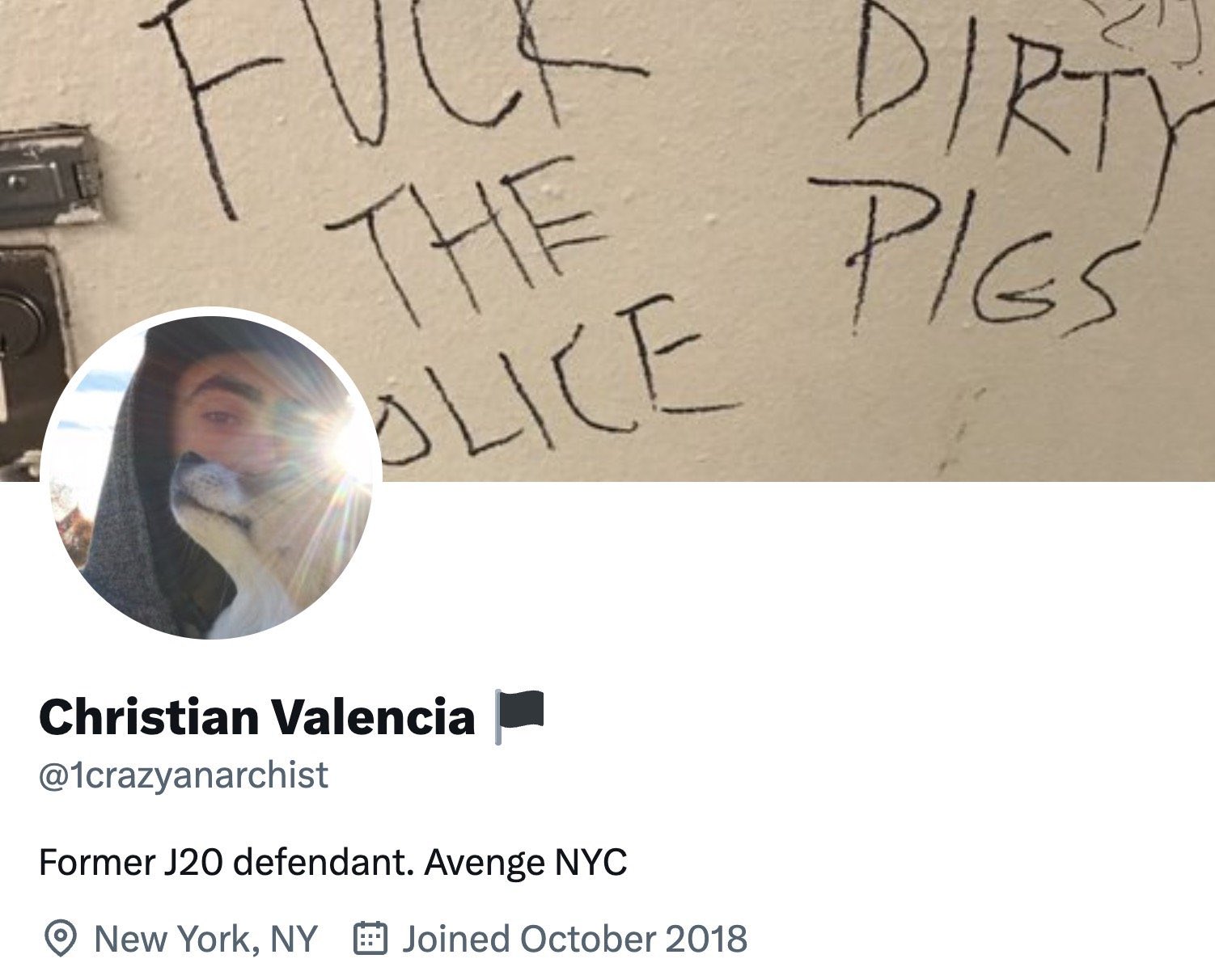
Task: Click the Joined October 2018 text
Action: tap(574, 939)
